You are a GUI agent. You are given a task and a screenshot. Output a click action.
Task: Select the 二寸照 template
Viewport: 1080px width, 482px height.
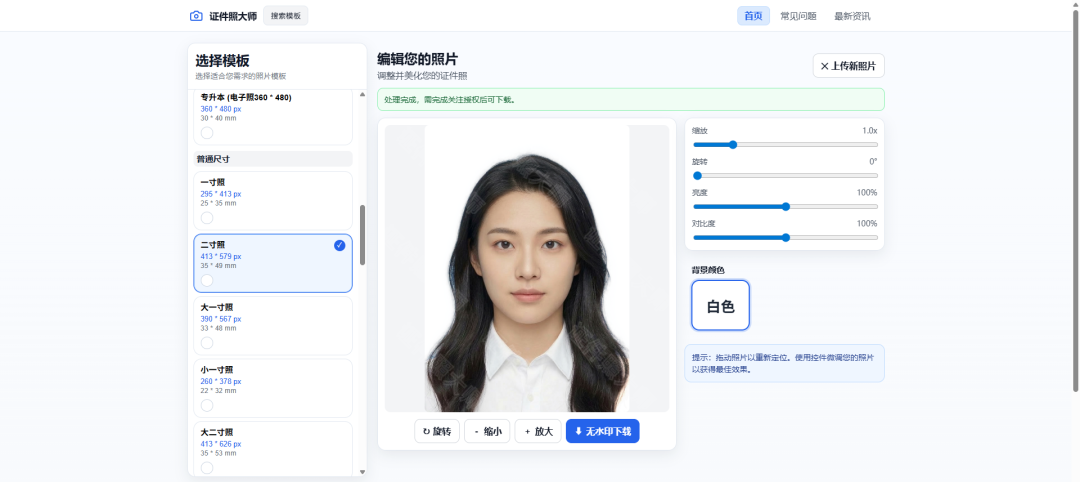273,263
